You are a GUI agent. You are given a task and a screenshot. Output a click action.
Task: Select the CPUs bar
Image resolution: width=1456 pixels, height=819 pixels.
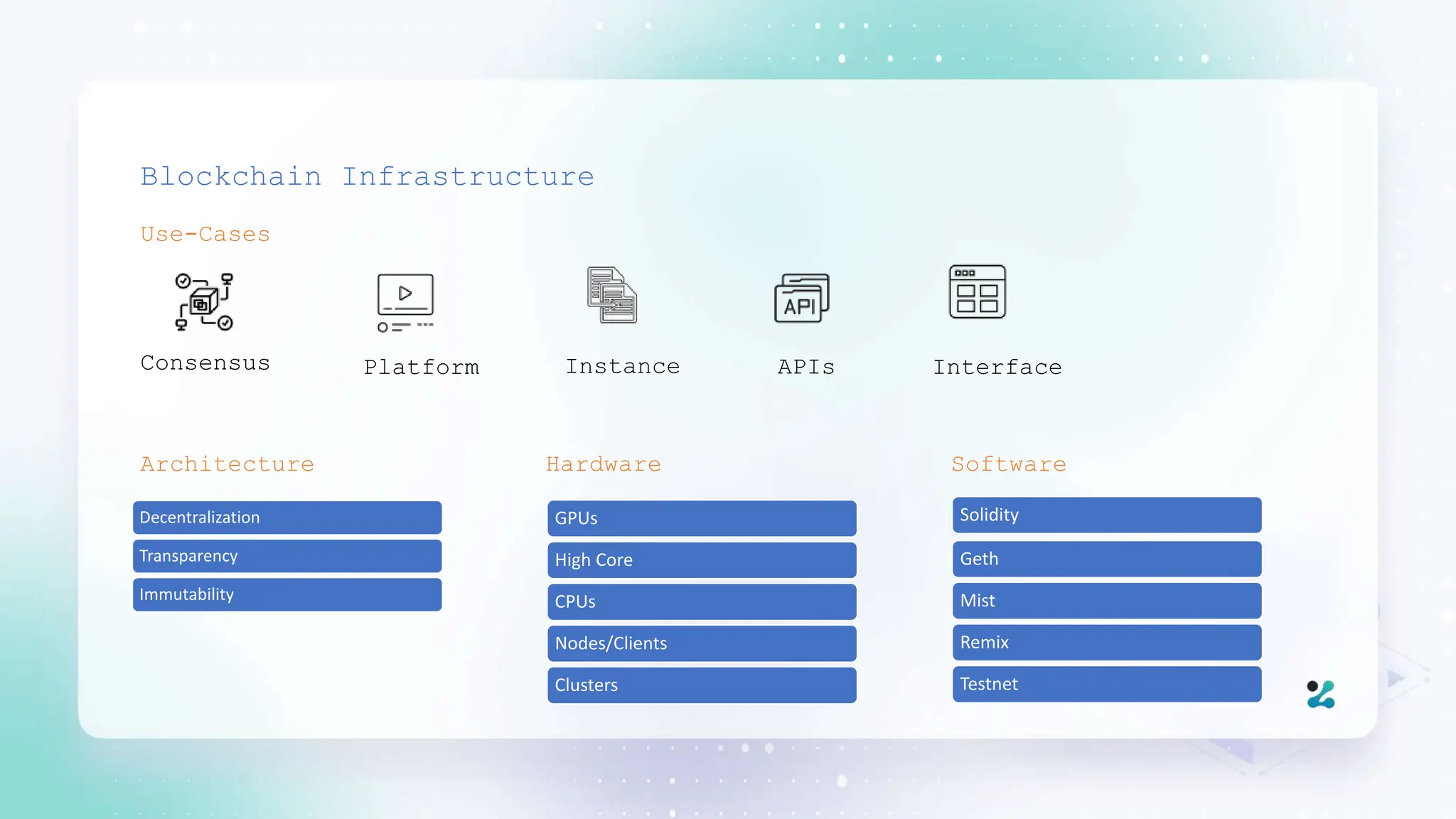click(702, 601)
